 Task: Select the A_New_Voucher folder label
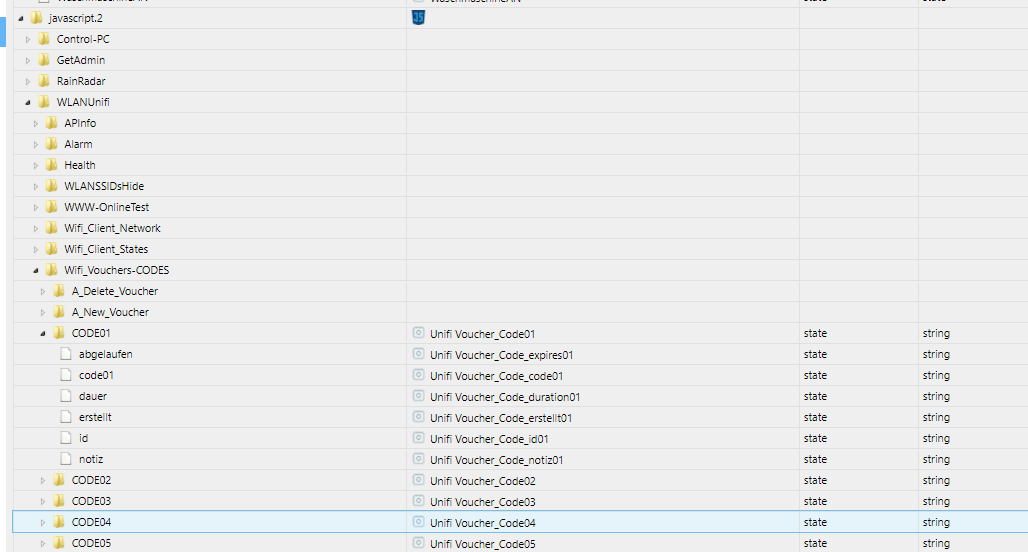pyautogui.click(x=110, y=312)
